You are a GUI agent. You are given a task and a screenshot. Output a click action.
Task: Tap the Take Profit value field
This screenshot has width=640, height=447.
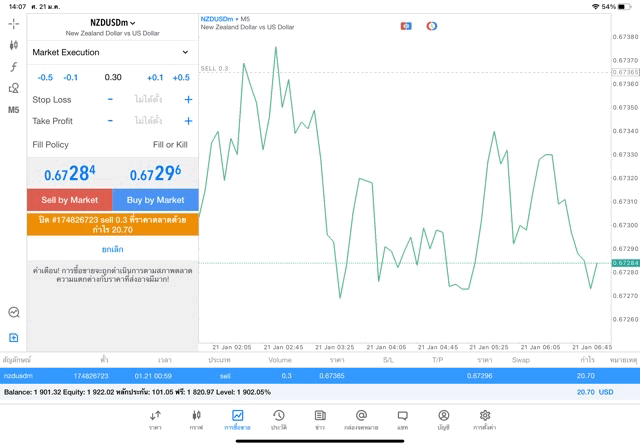point(148,121)
